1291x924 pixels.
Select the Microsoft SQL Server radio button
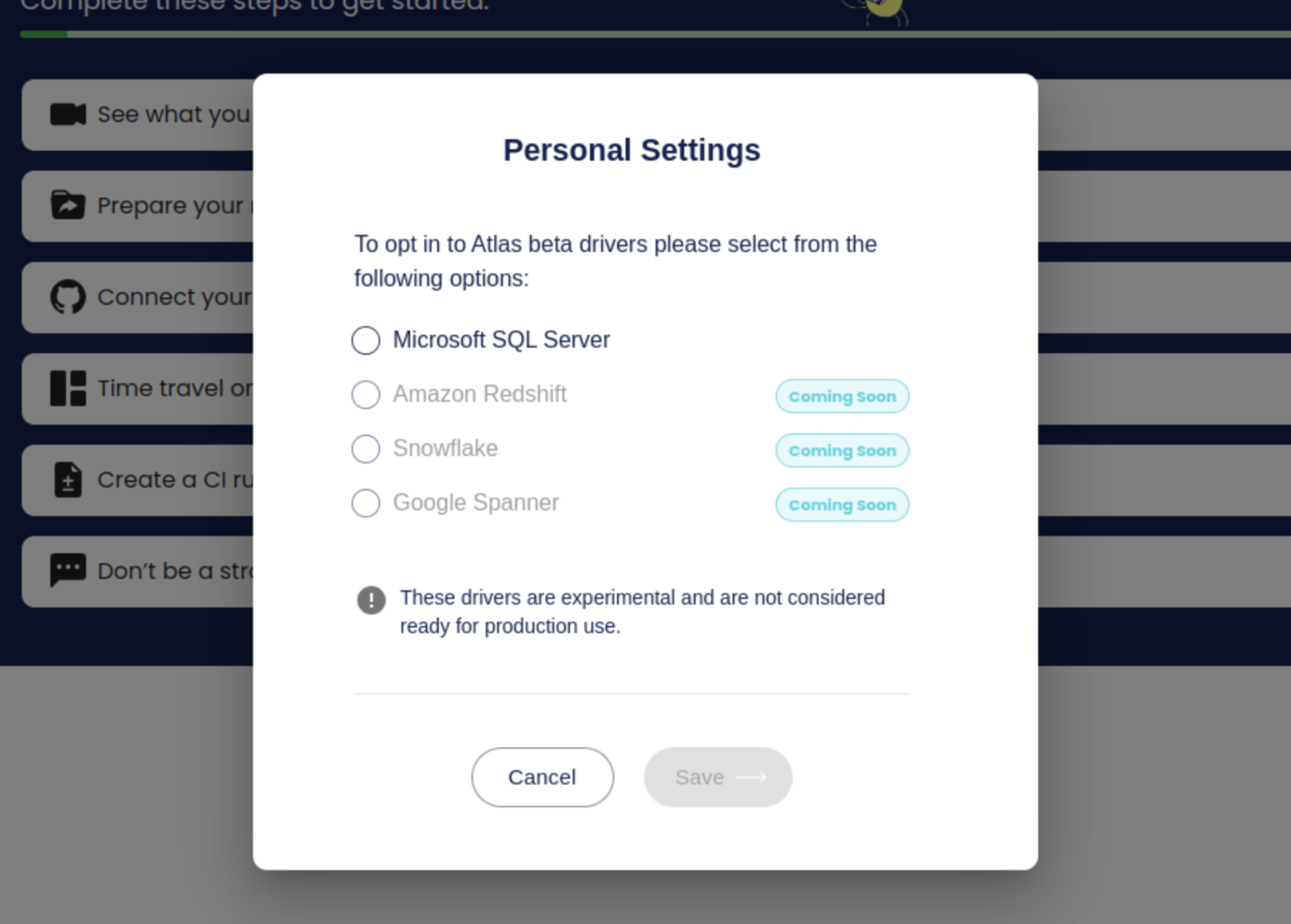coord(365,340)
